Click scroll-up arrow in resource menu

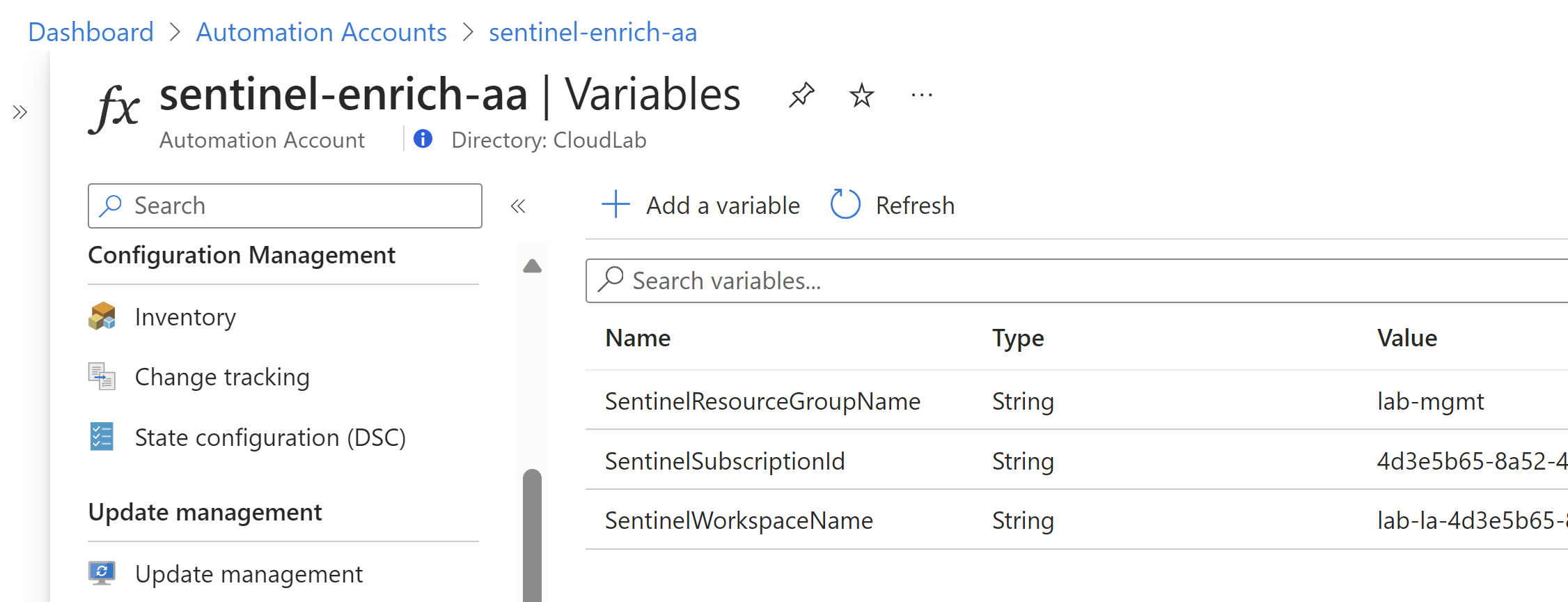(532, 266)
